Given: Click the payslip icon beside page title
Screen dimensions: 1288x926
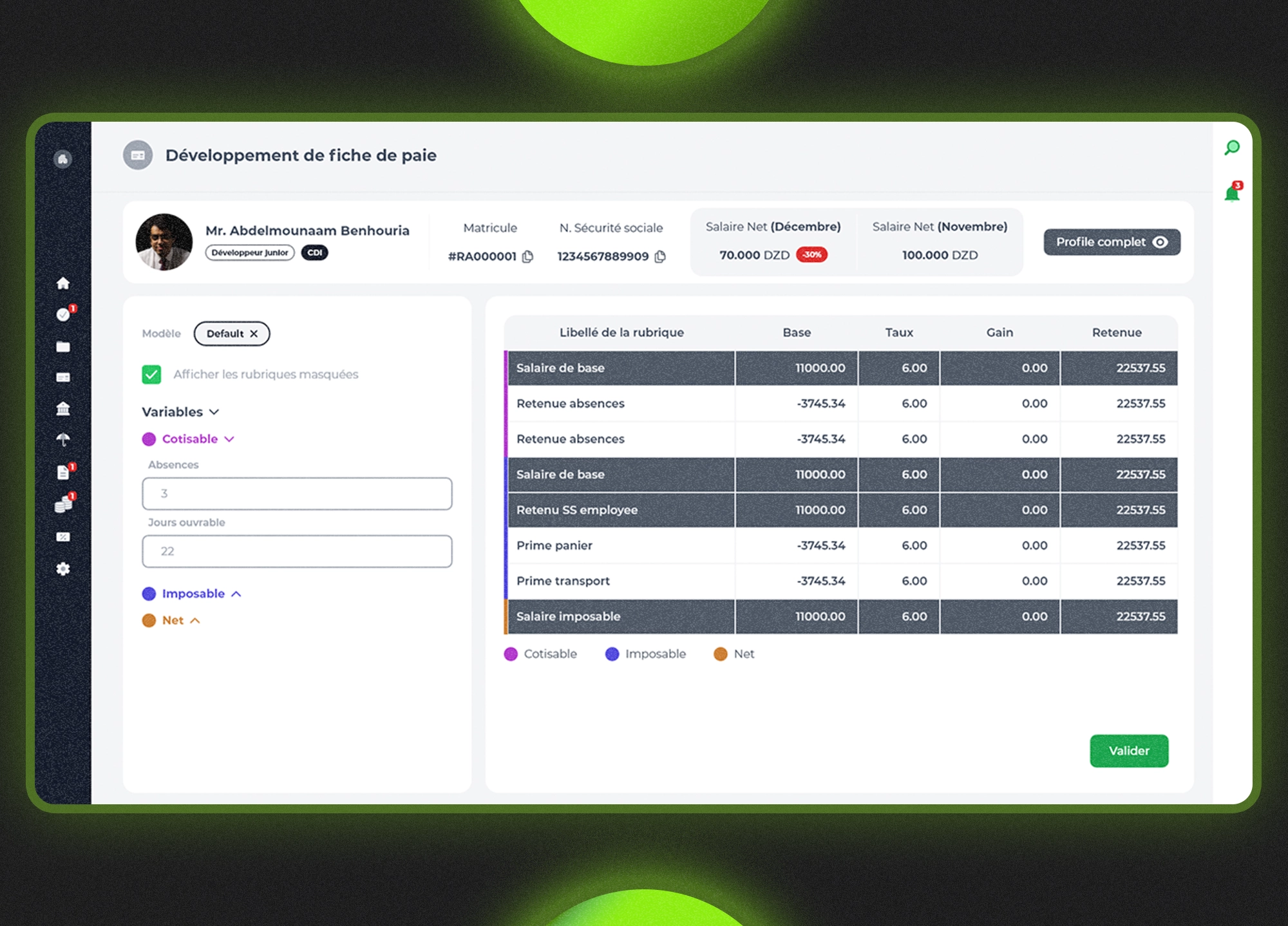Looking at the screenshot, I should point(138,155).
